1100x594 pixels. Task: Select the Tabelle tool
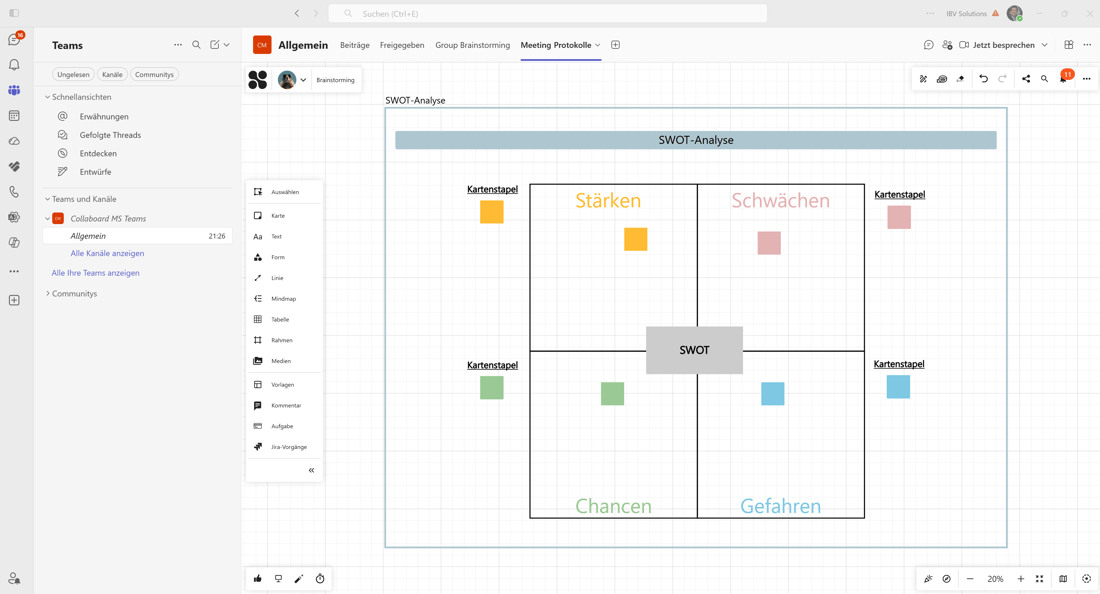tap(283, 318)
